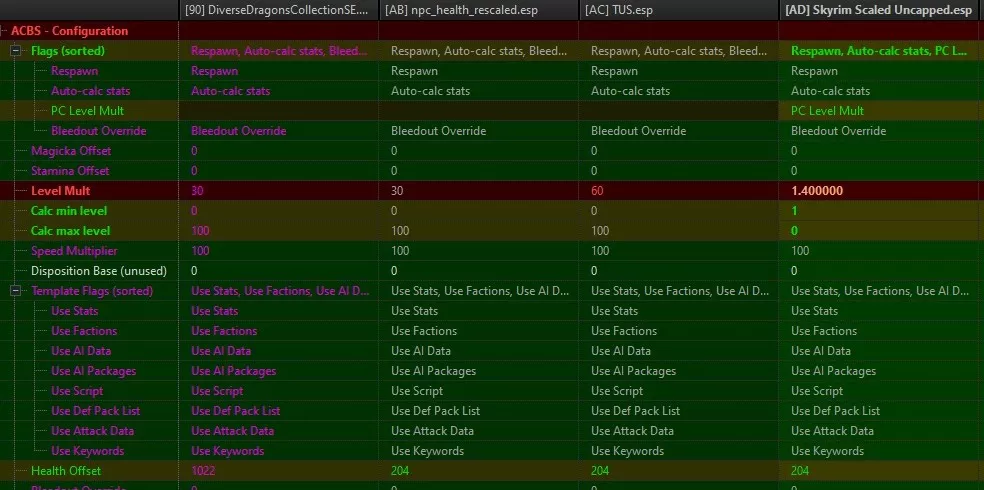Click Use Script cell in Skyrim Scaled Uncapped column
The image size is (984, 490).
(x=817, y=391)
